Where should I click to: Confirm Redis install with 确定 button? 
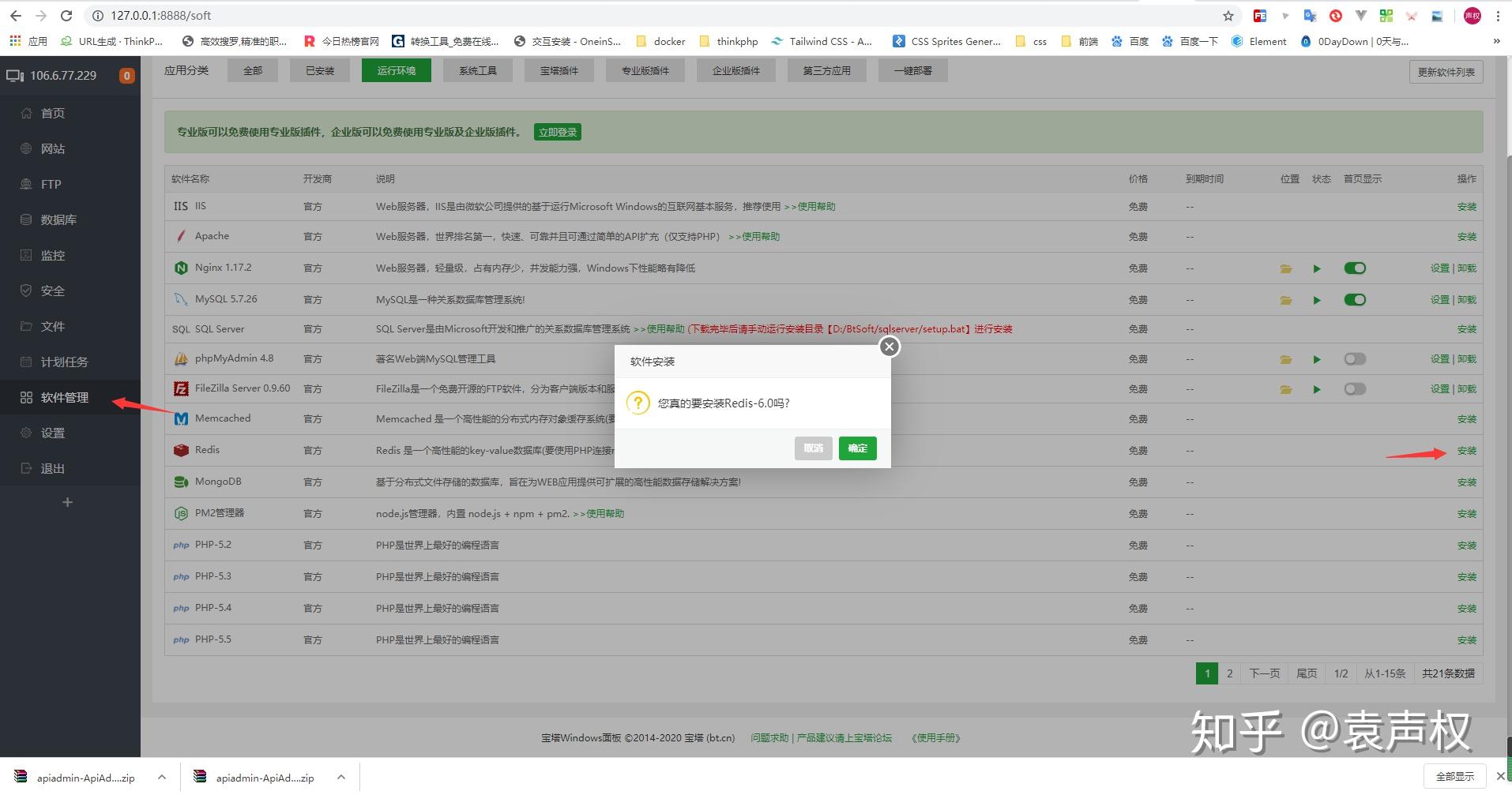click(858, 448)
